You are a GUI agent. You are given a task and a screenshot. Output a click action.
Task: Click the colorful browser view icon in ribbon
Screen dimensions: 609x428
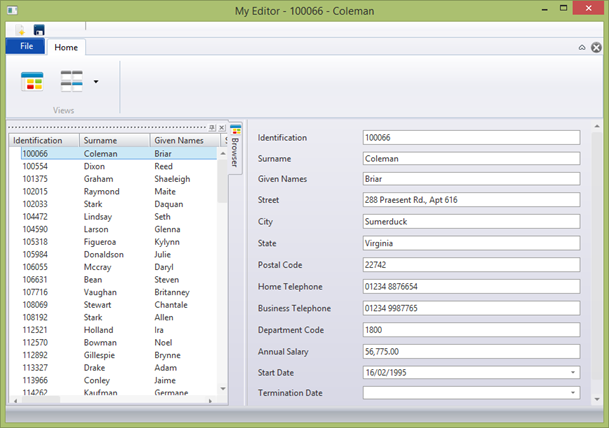[x=32, y=82]
